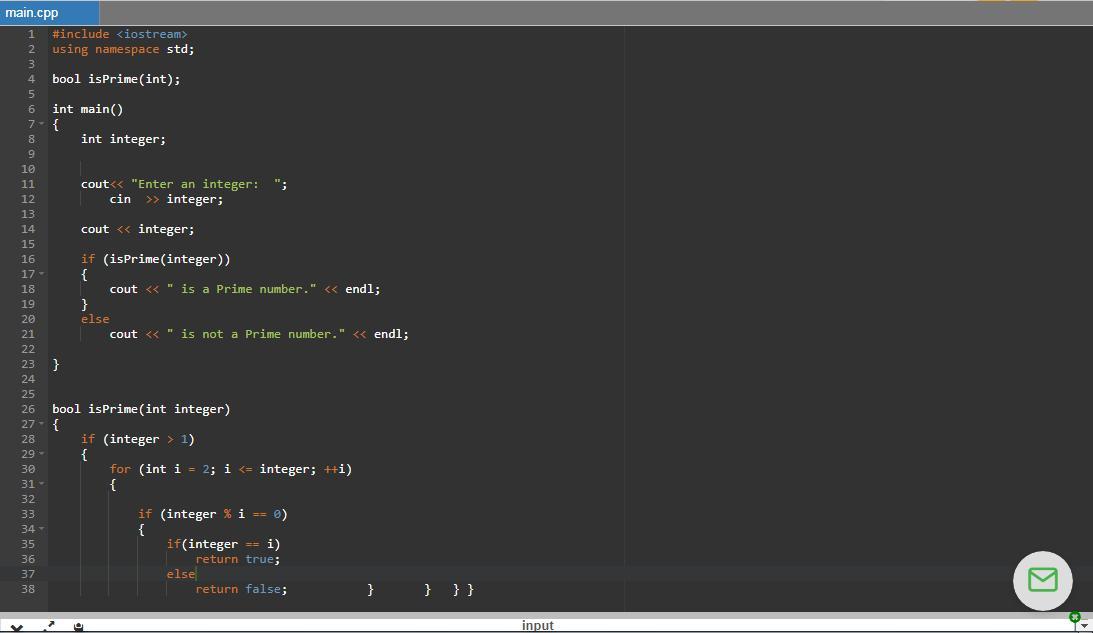Collapse the code block at line 29
Viewport: 1093px width, 633px height.
click(42, 454)
